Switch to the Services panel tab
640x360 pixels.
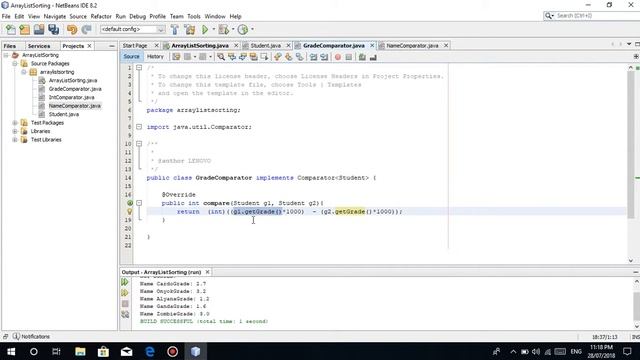point(39,46)
